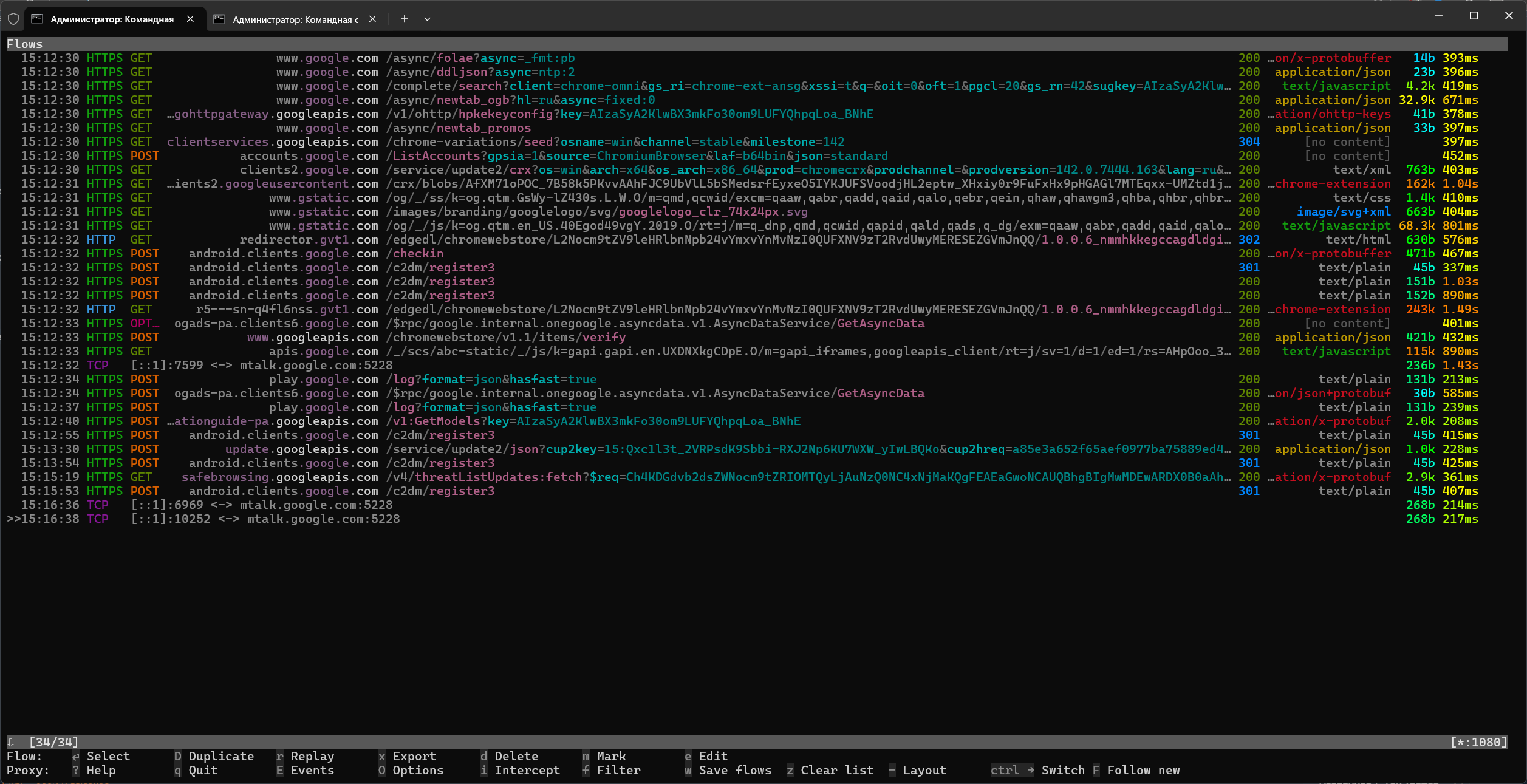
Task: Click Intercept in the bottom bar
Action: [527, 770]
